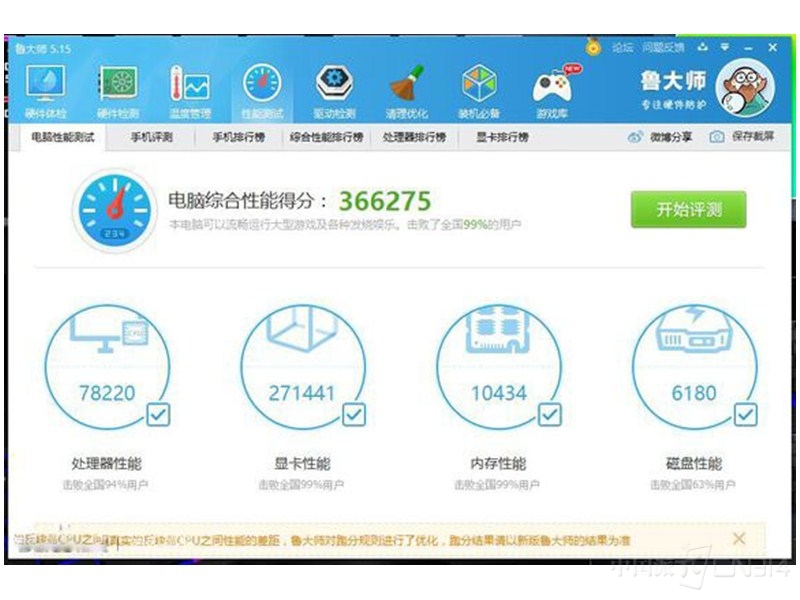Screen dimensions: 800x600
Task: Open 硬件体检 hardware checkup icon
Action: coord(44,86)
